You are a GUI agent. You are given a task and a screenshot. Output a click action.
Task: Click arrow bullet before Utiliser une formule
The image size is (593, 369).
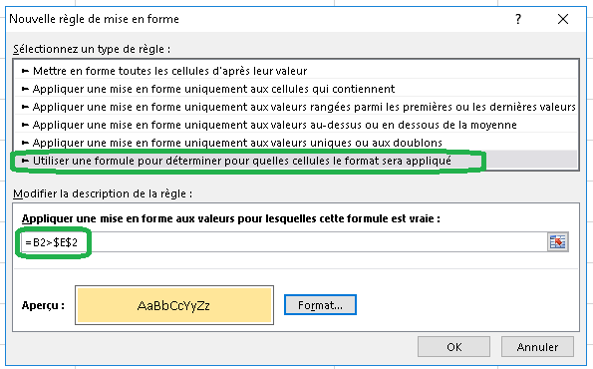(25, 161)
